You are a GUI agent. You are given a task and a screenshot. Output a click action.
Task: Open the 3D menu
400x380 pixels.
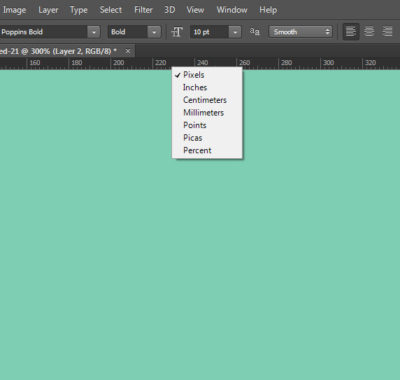click(x=169, y=10)
